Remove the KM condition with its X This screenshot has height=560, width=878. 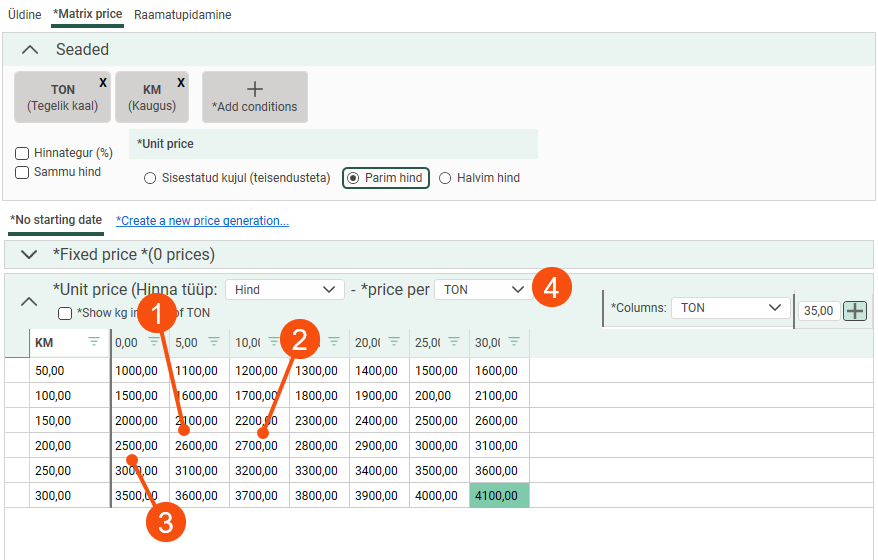pyautogui.click(x=181, y=83)
